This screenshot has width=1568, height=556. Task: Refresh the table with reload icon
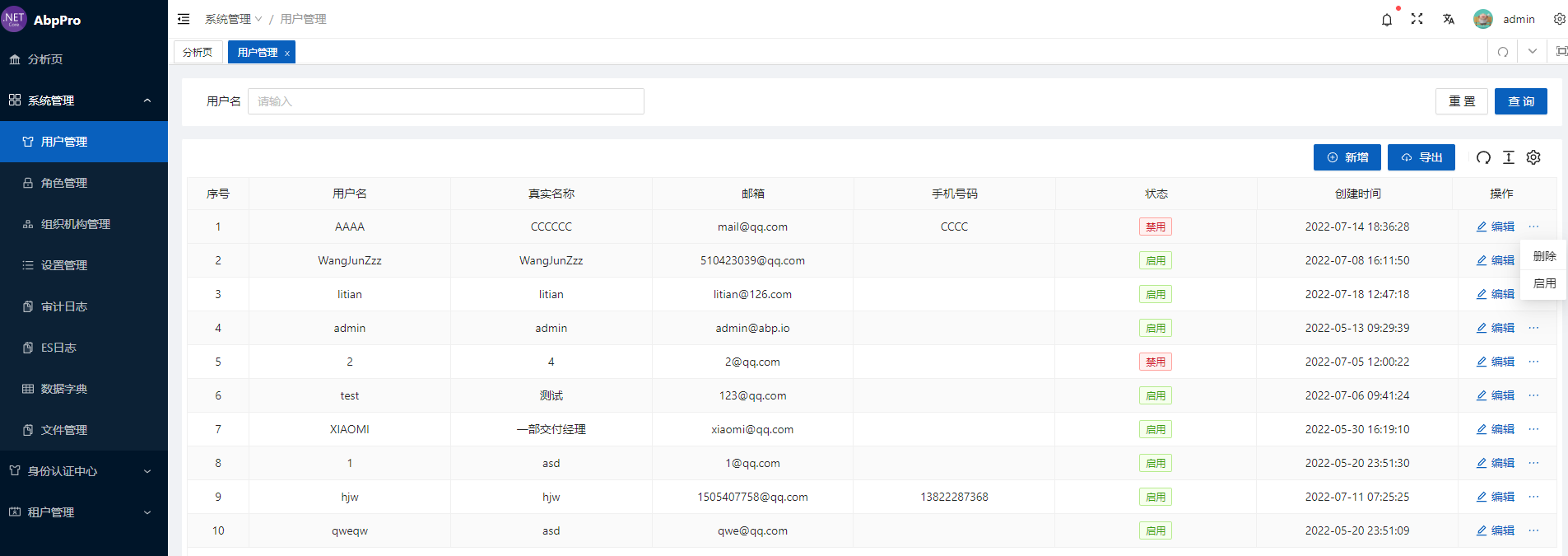(x=1483, y=157)
